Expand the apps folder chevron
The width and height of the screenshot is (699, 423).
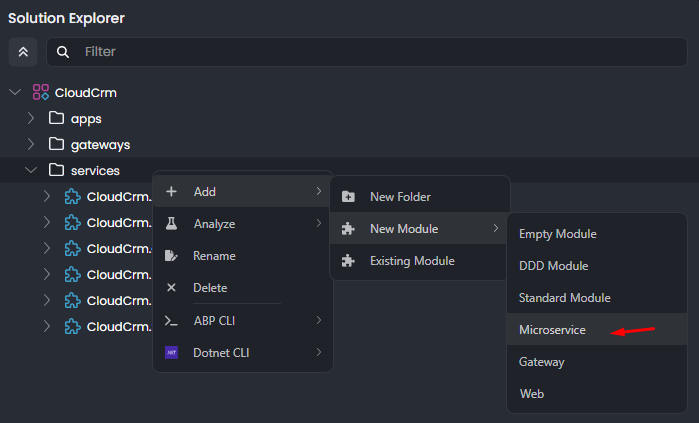click(x=31, y=119)
